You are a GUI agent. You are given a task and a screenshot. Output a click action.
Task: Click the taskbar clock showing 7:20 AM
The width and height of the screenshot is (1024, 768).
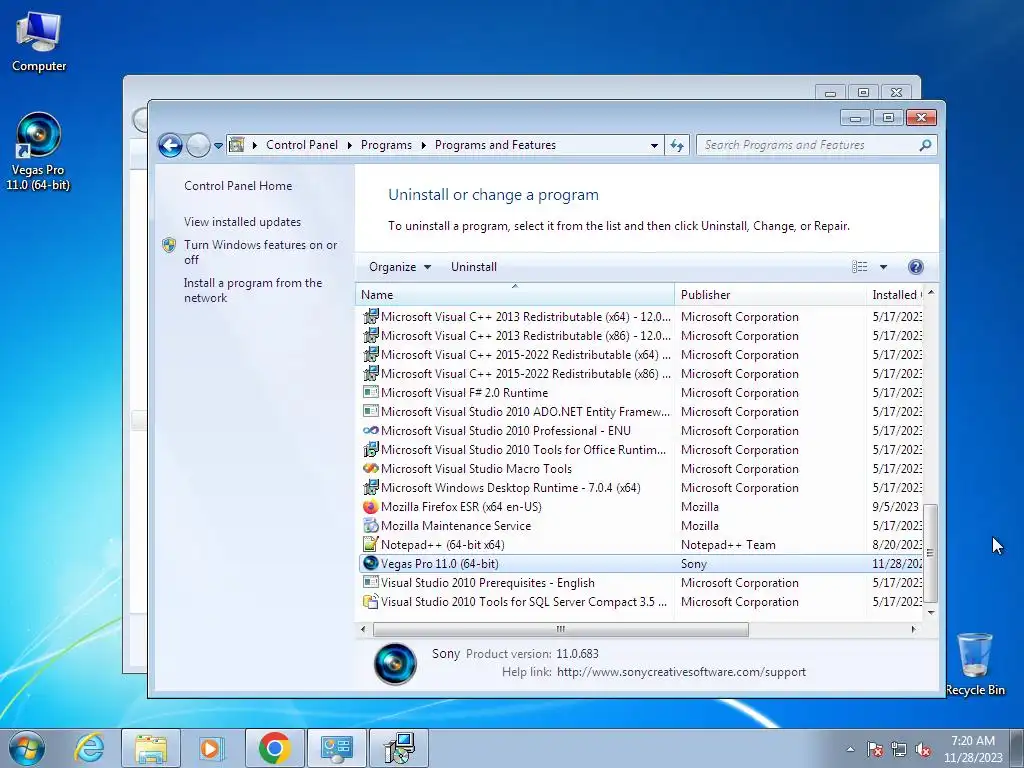(x=973, y=749)
